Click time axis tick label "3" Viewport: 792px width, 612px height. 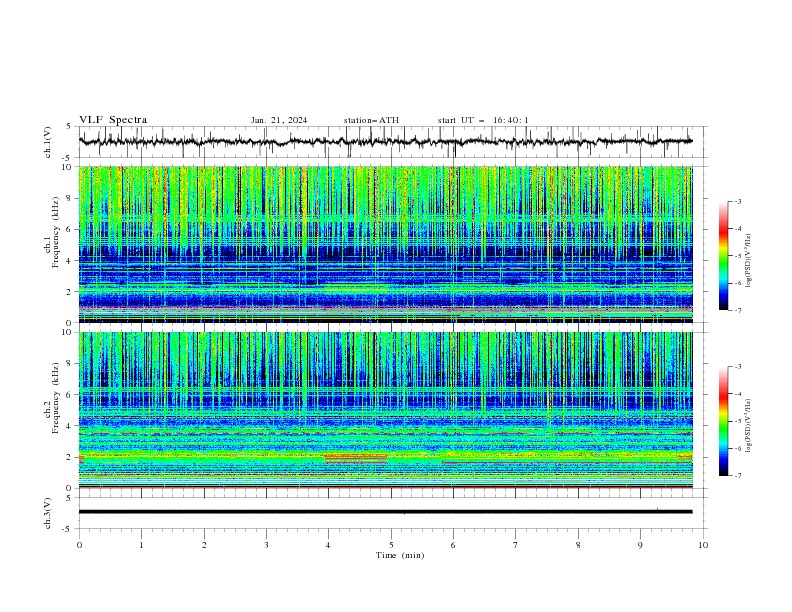(x=266, y=545)
